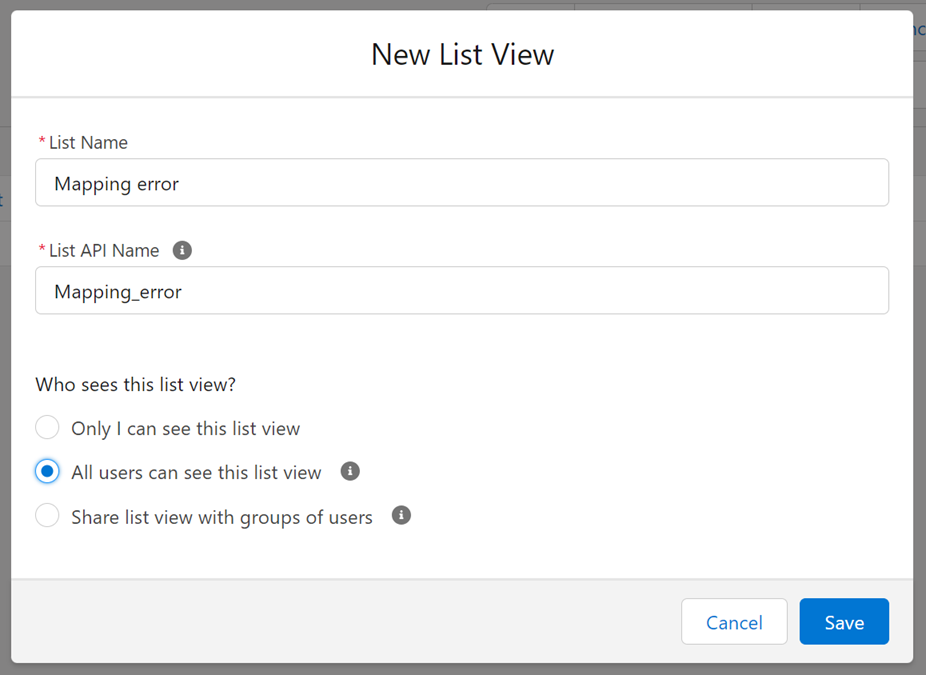Click the 'Only I can see' label text
This screenshot has height=675, width=926.
click(185, 429)
